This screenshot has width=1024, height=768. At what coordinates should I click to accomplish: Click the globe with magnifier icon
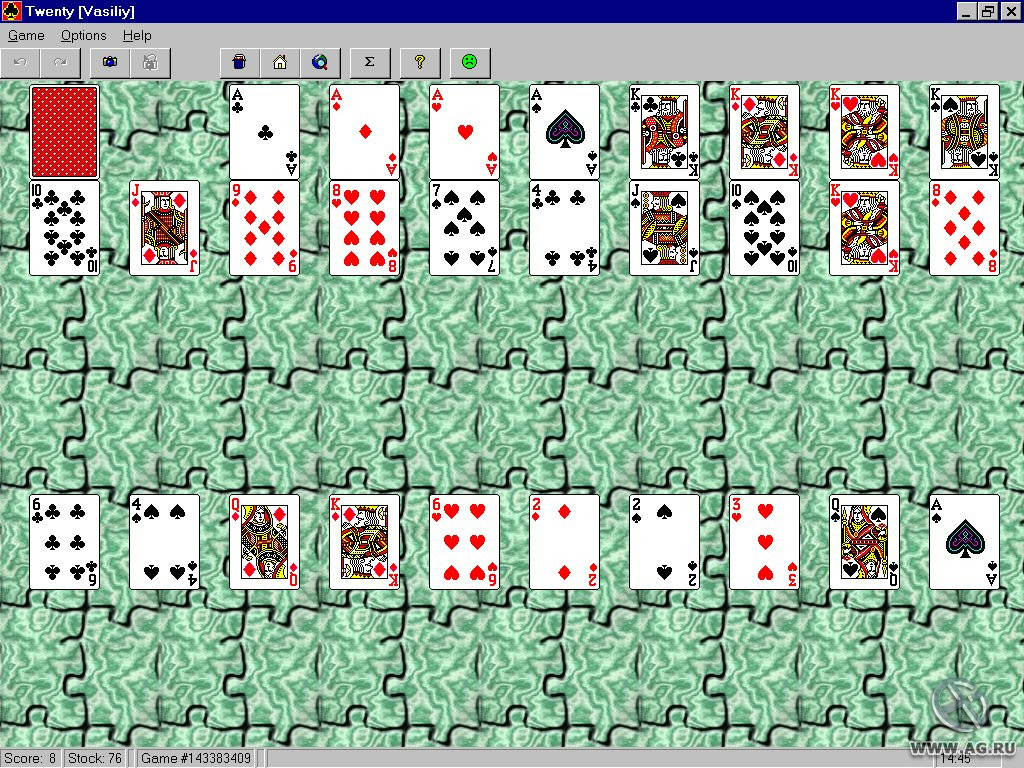click(320, 63)
